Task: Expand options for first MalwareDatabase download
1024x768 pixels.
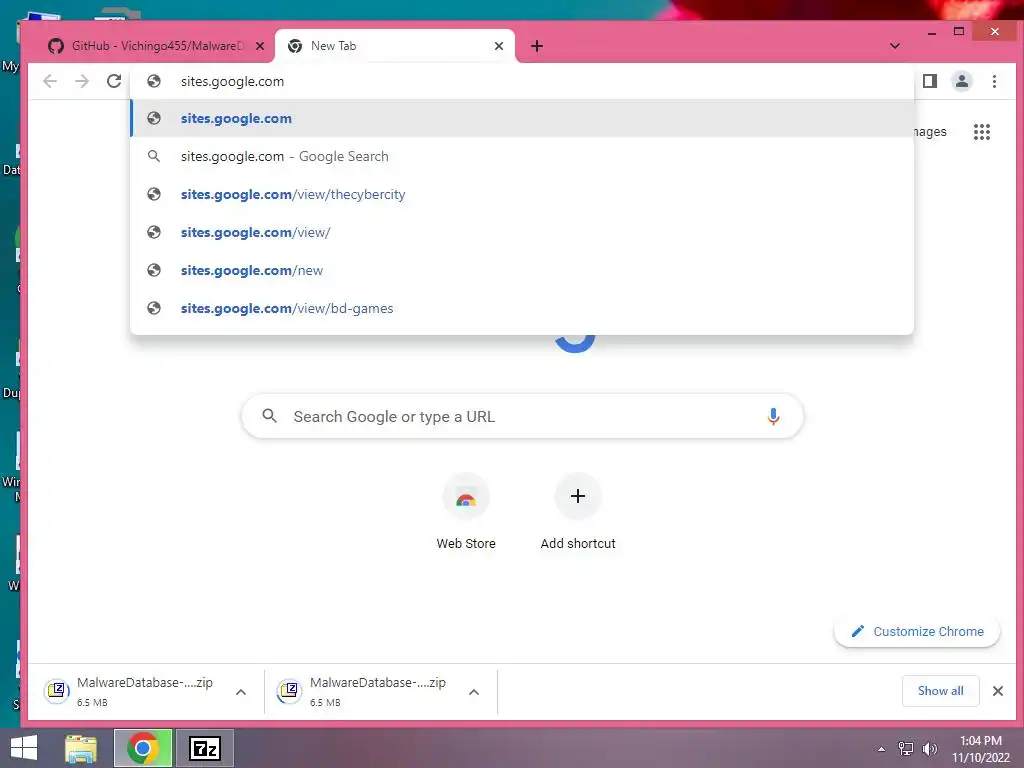Action: pos(241,692)
